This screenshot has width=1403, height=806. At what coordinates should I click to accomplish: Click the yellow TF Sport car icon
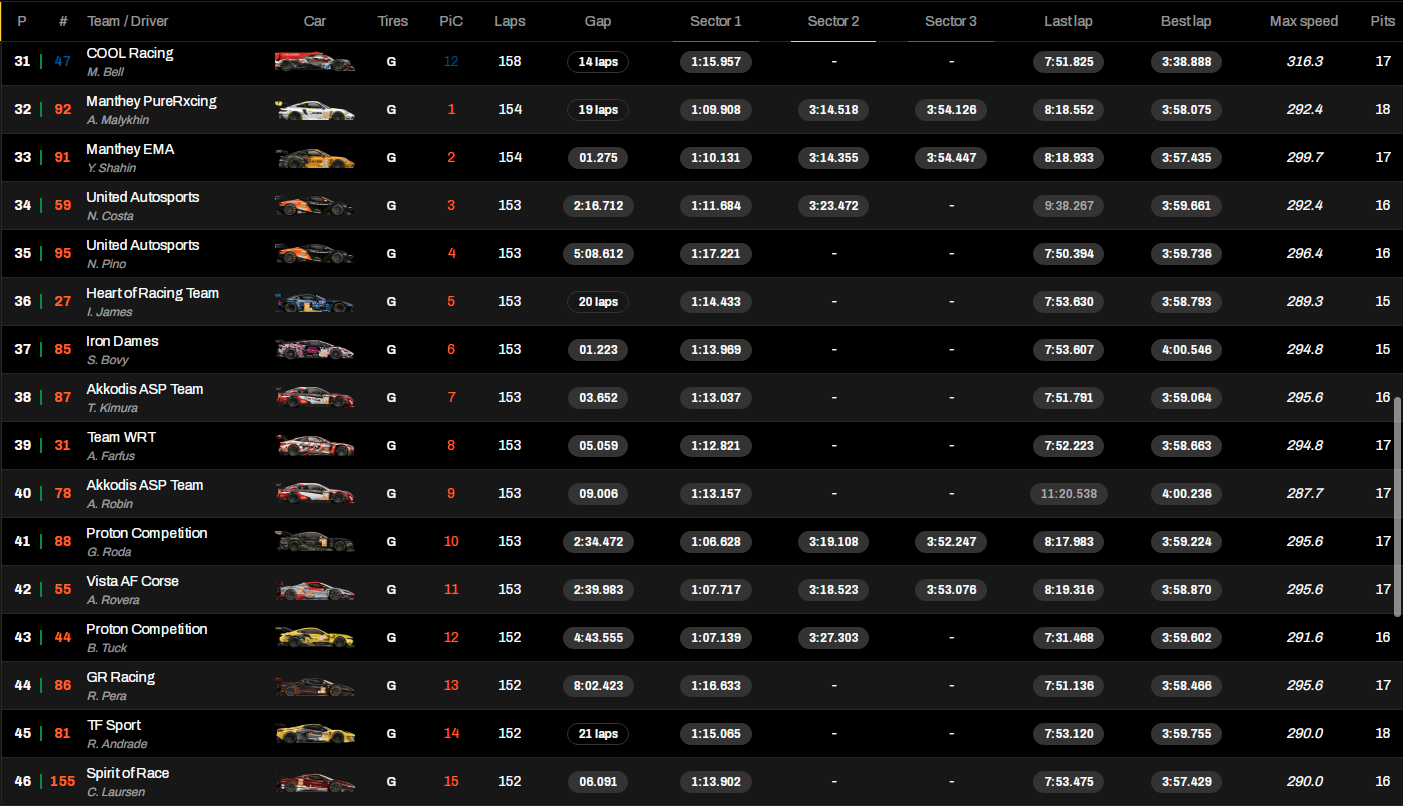pyautogui.click(x=314, y=734)
